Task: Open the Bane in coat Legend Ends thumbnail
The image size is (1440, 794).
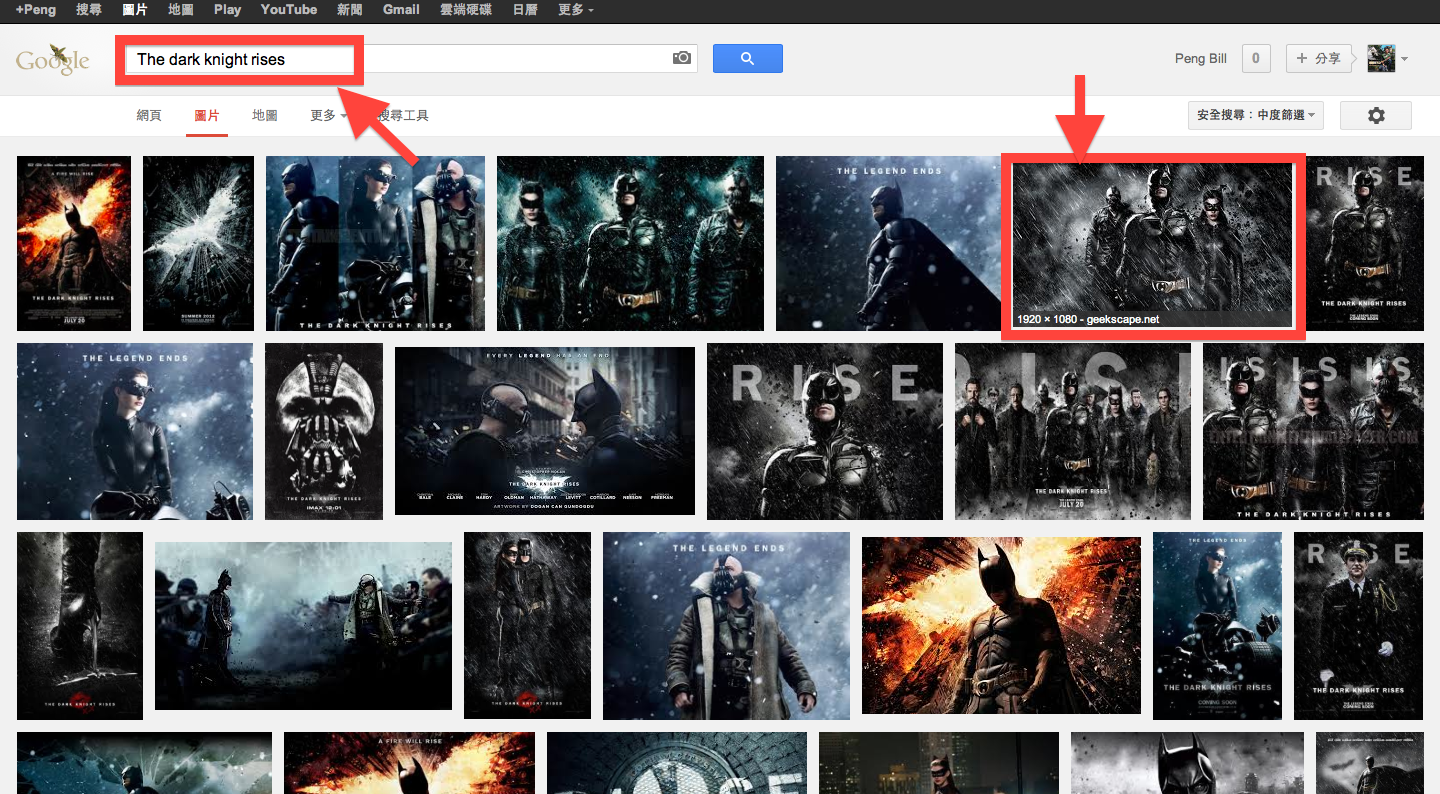Action: (726, 626)
